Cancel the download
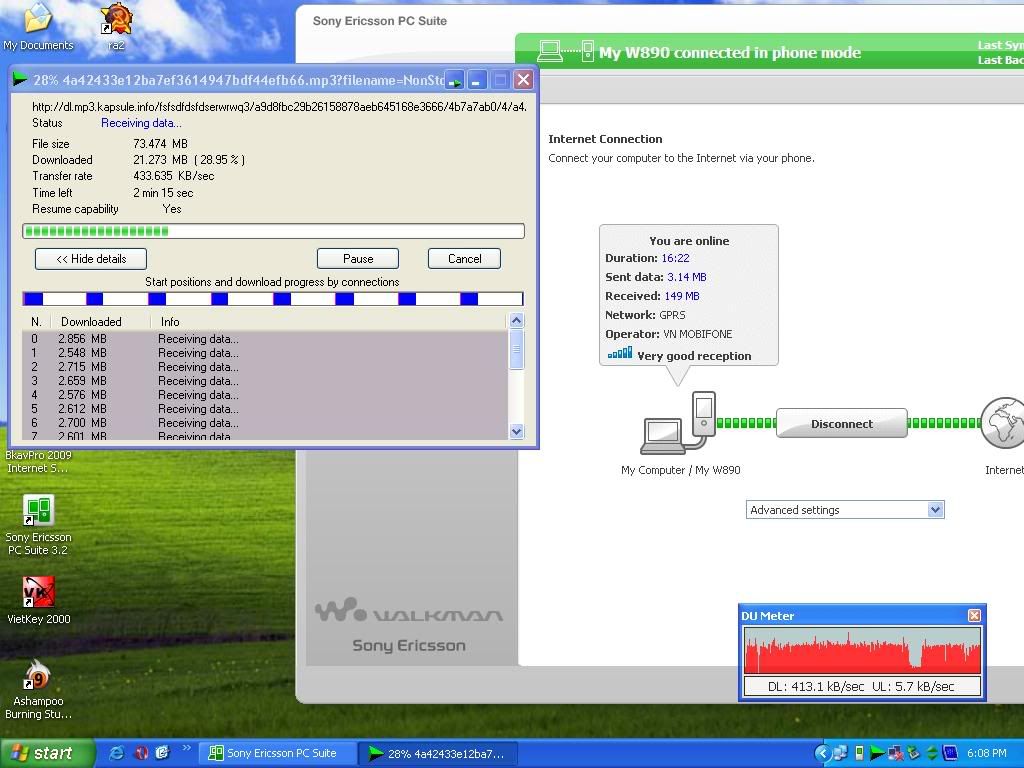Image resolution: width=1024 pixels, height=768 pixels. pyautogui.click(x=464, y=259)
